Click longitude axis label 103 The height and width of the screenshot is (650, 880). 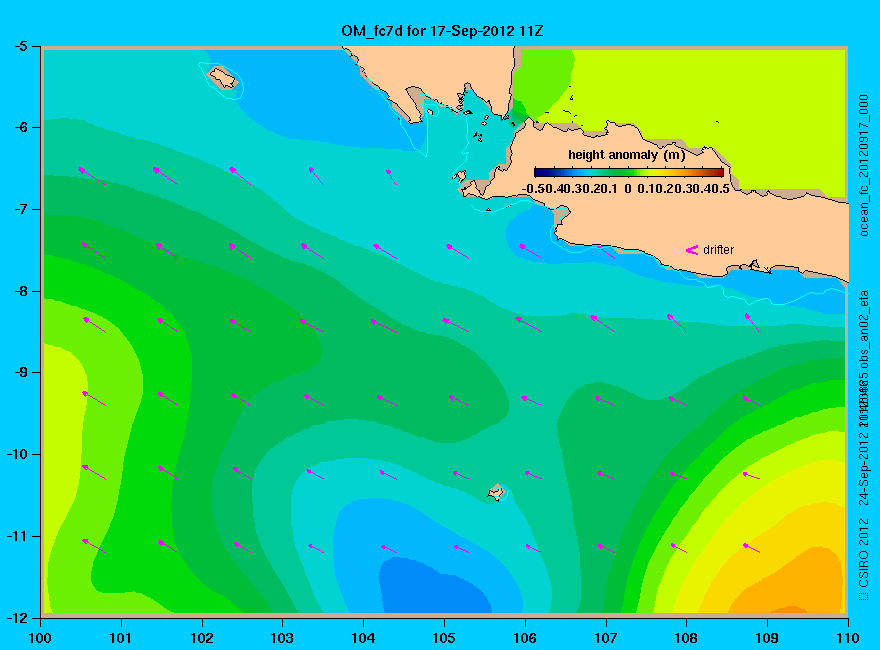pos(282,638)
